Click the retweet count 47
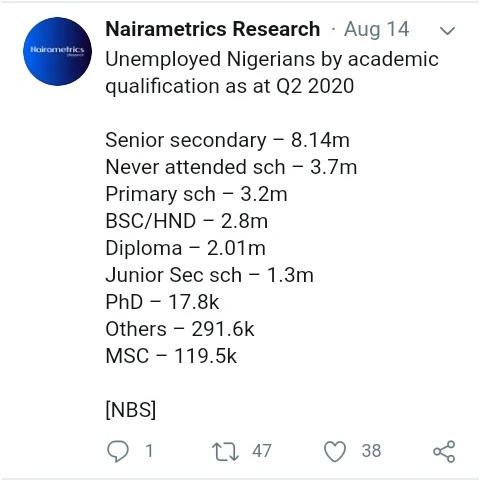 coord(262,451)
